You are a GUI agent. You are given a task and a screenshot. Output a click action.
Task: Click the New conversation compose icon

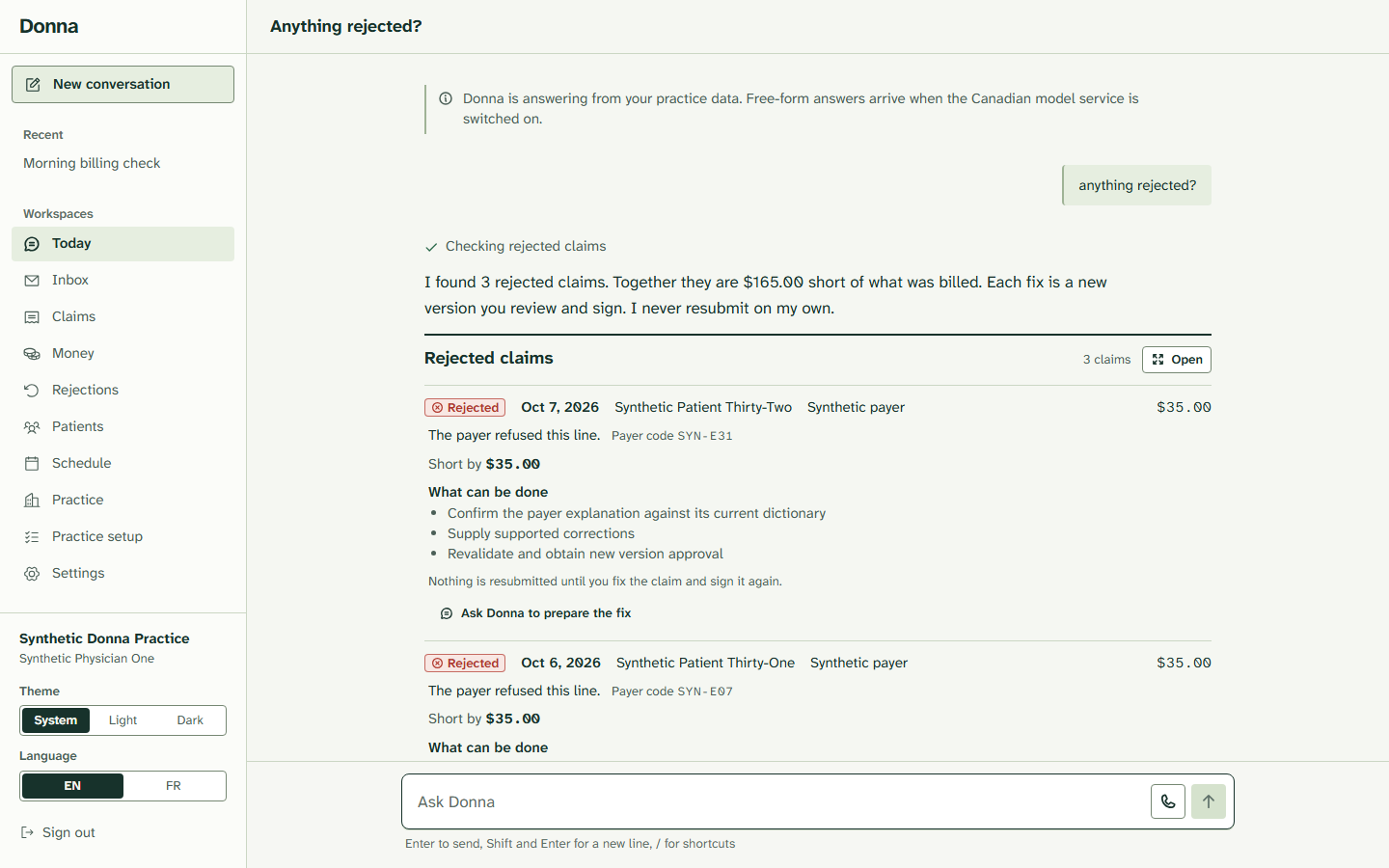click(33, 85)
